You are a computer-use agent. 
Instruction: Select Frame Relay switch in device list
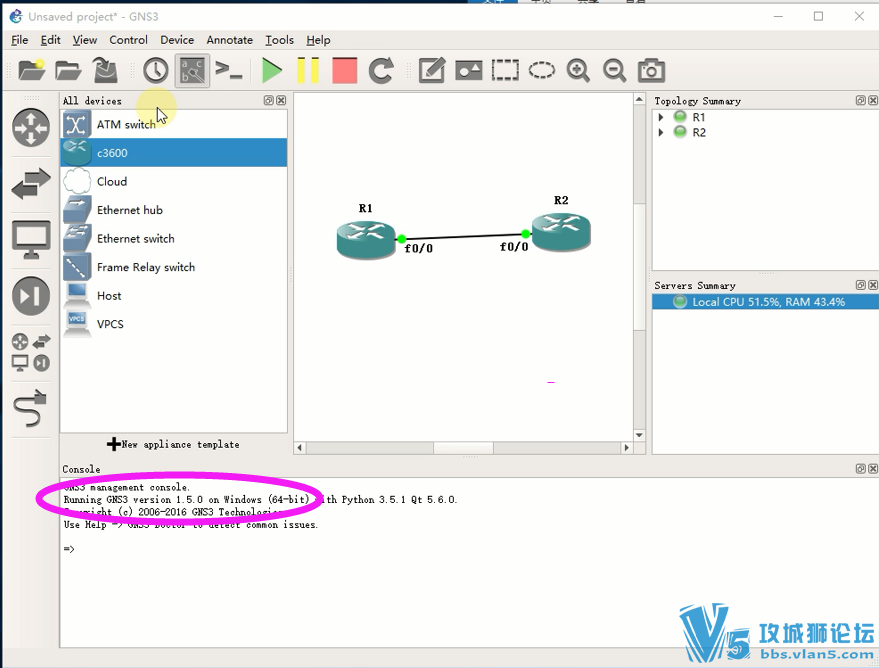pyautogui.click(x=174, y=267)
